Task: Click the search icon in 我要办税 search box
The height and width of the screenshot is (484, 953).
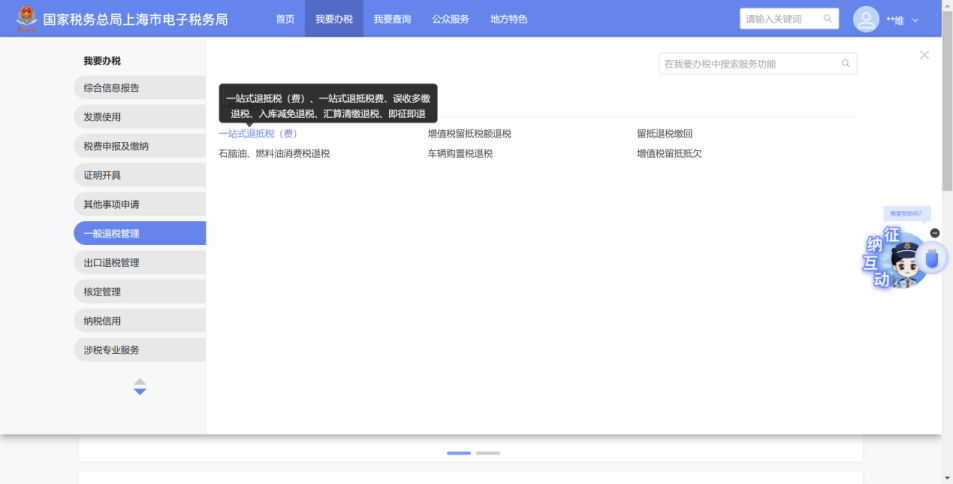Action: tap(846, 64)
